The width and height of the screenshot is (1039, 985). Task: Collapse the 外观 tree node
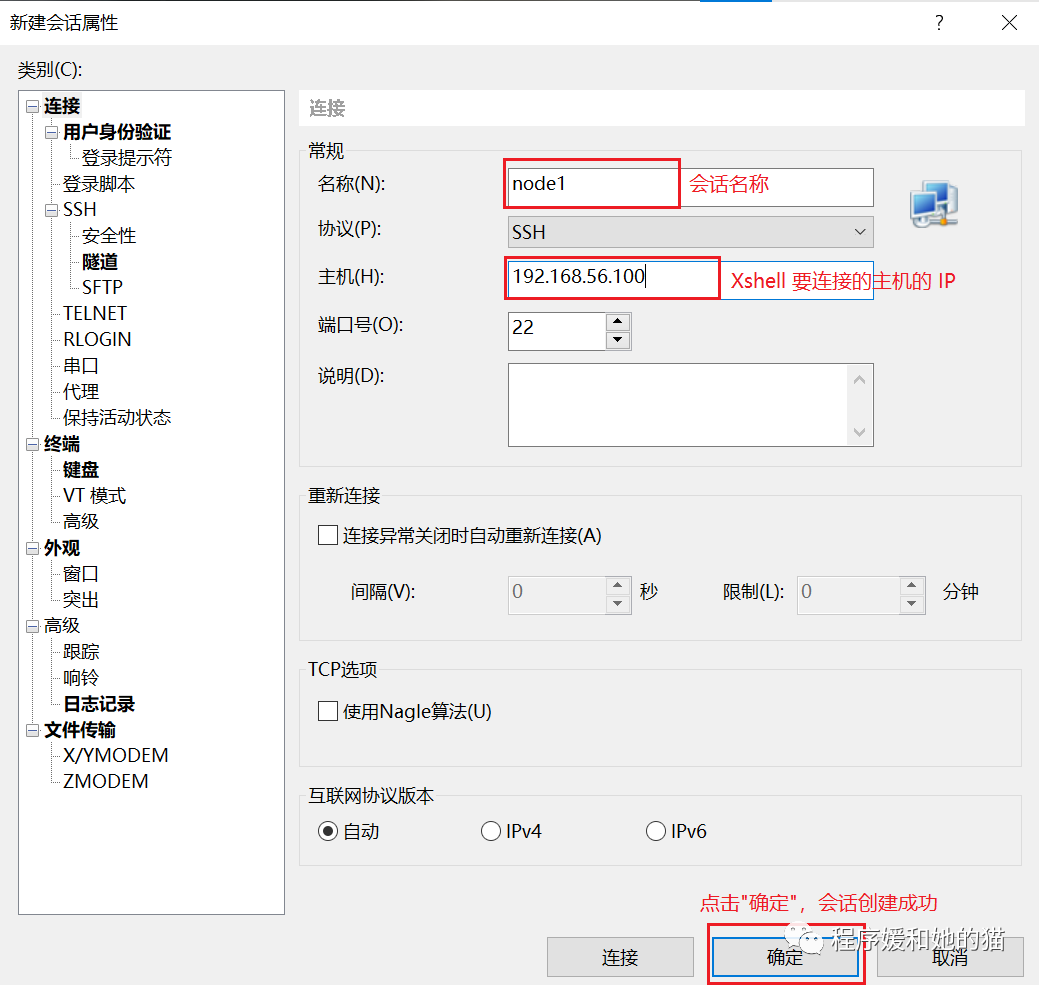(x=32, y=548)
